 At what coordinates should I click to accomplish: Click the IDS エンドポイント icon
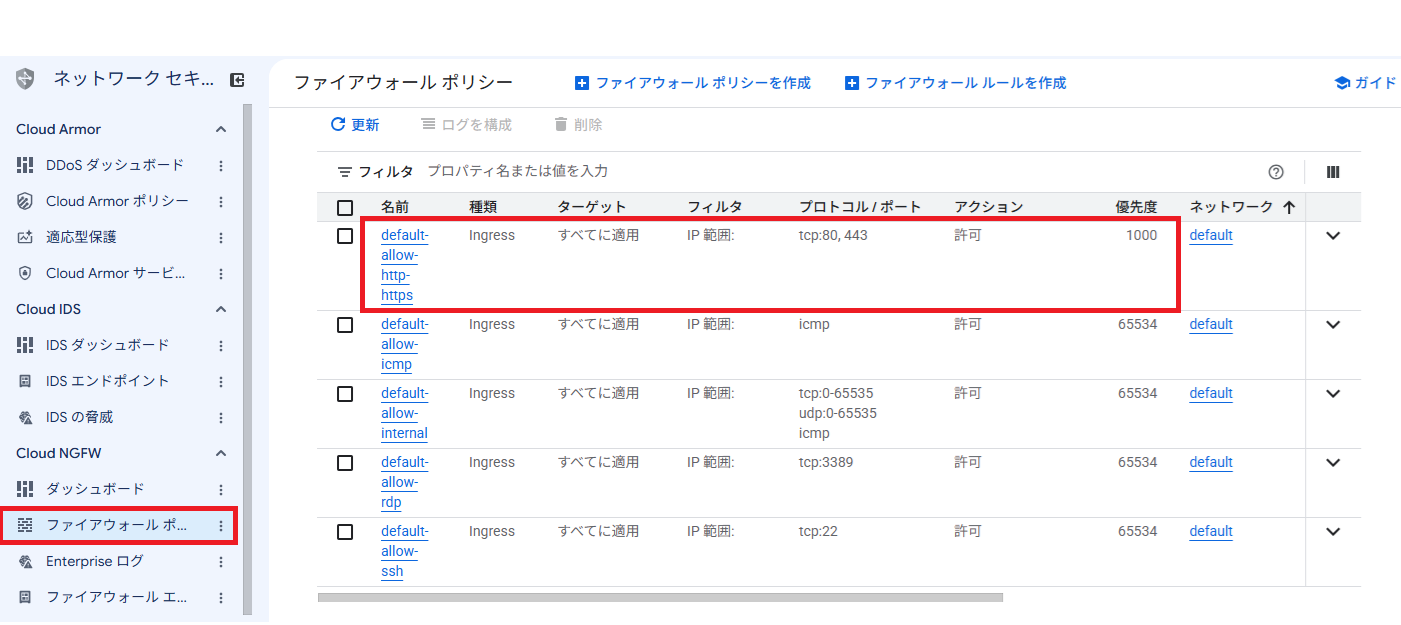click(x=25, y=381)
